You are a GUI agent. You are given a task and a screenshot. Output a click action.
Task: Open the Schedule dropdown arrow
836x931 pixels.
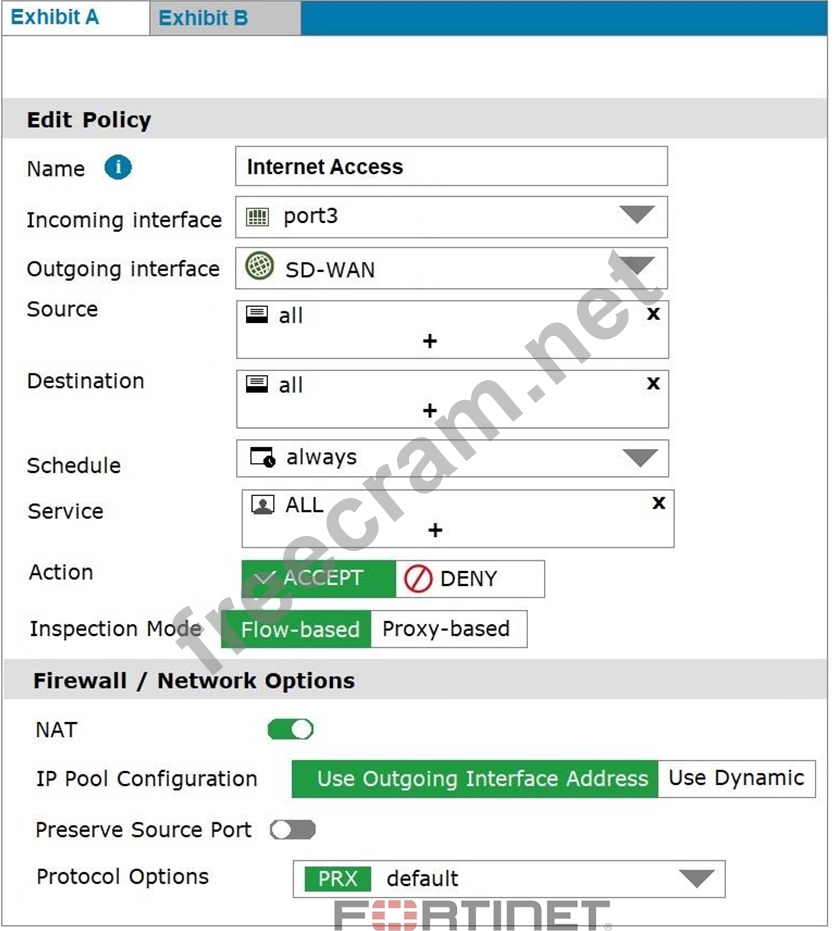640,458
